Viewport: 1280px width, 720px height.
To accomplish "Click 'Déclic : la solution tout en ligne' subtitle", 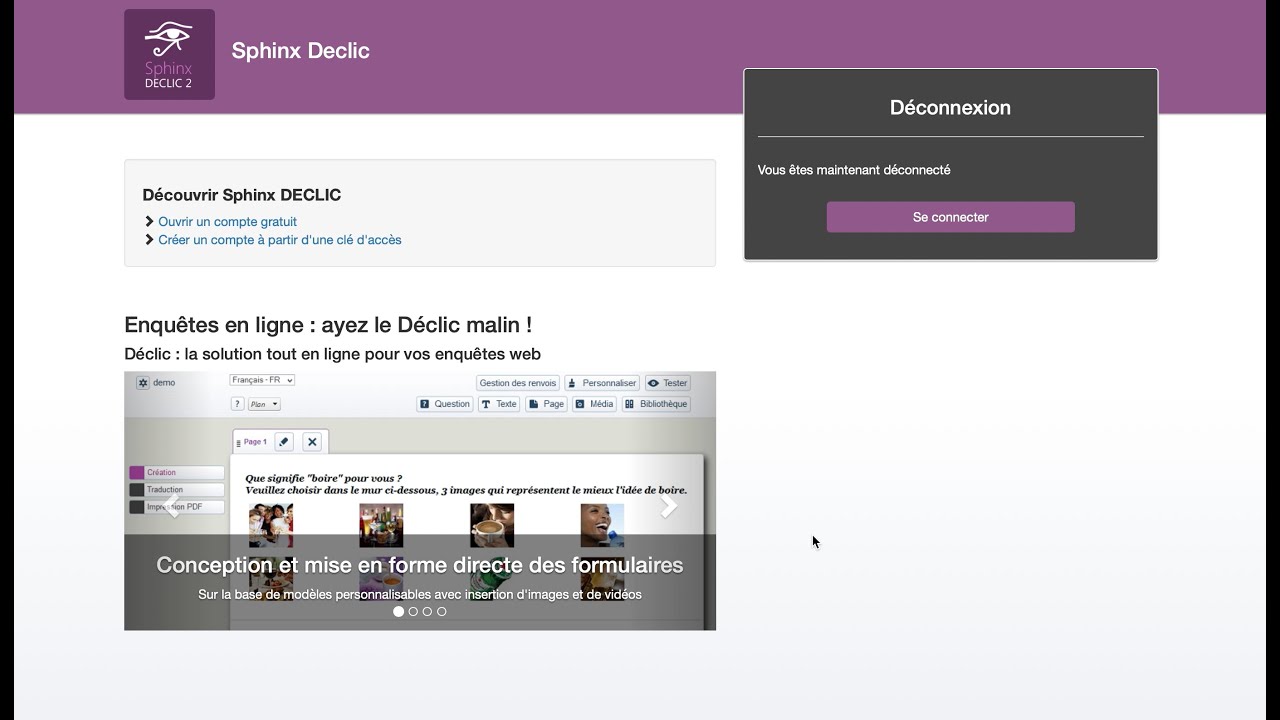I will click(x=332, y=354).
